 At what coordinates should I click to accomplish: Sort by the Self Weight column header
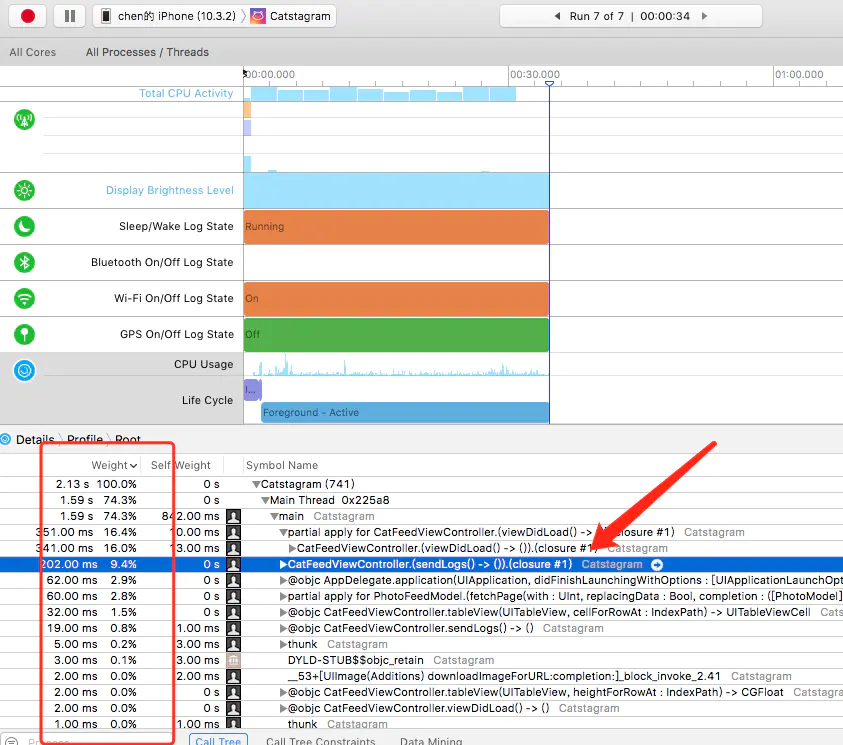(181, 465)
